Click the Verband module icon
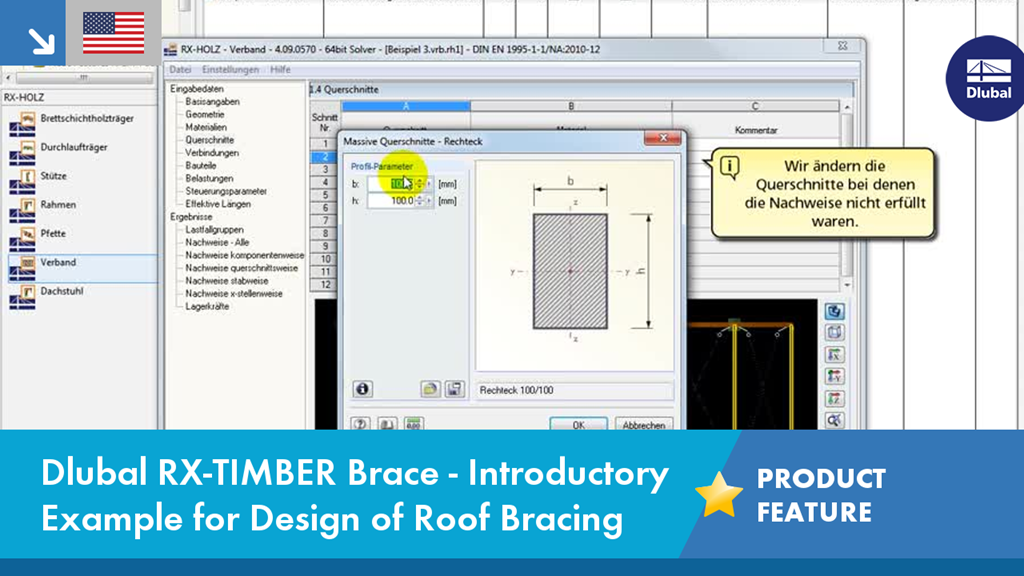The image size is (1024, 576). click(x=23, y=267)
